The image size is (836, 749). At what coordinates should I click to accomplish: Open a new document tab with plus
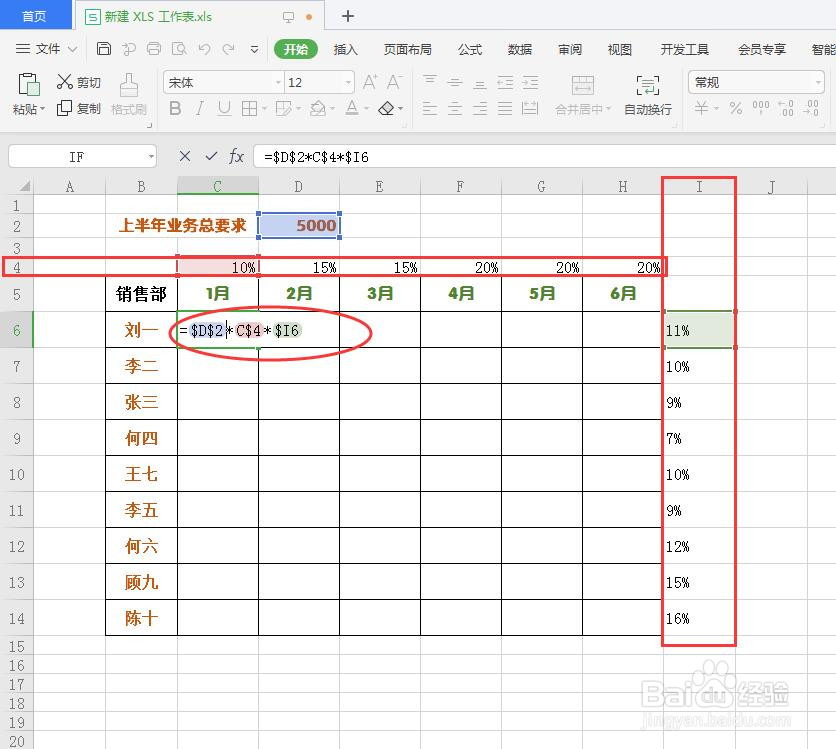[x=348, y=16]
